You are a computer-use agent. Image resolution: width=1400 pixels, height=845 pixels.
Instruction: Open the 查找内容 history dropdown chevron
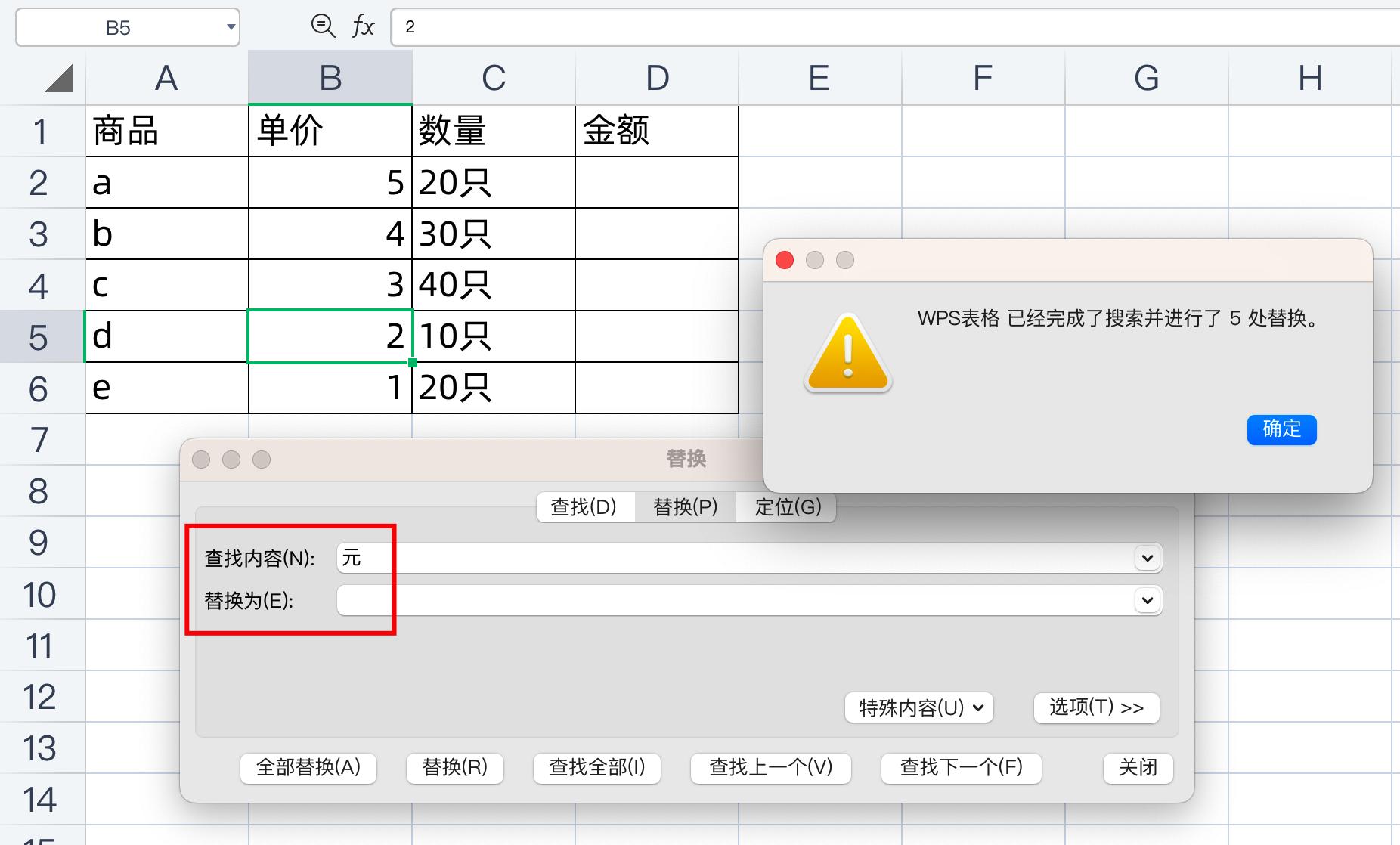(x=1148, y=558)
